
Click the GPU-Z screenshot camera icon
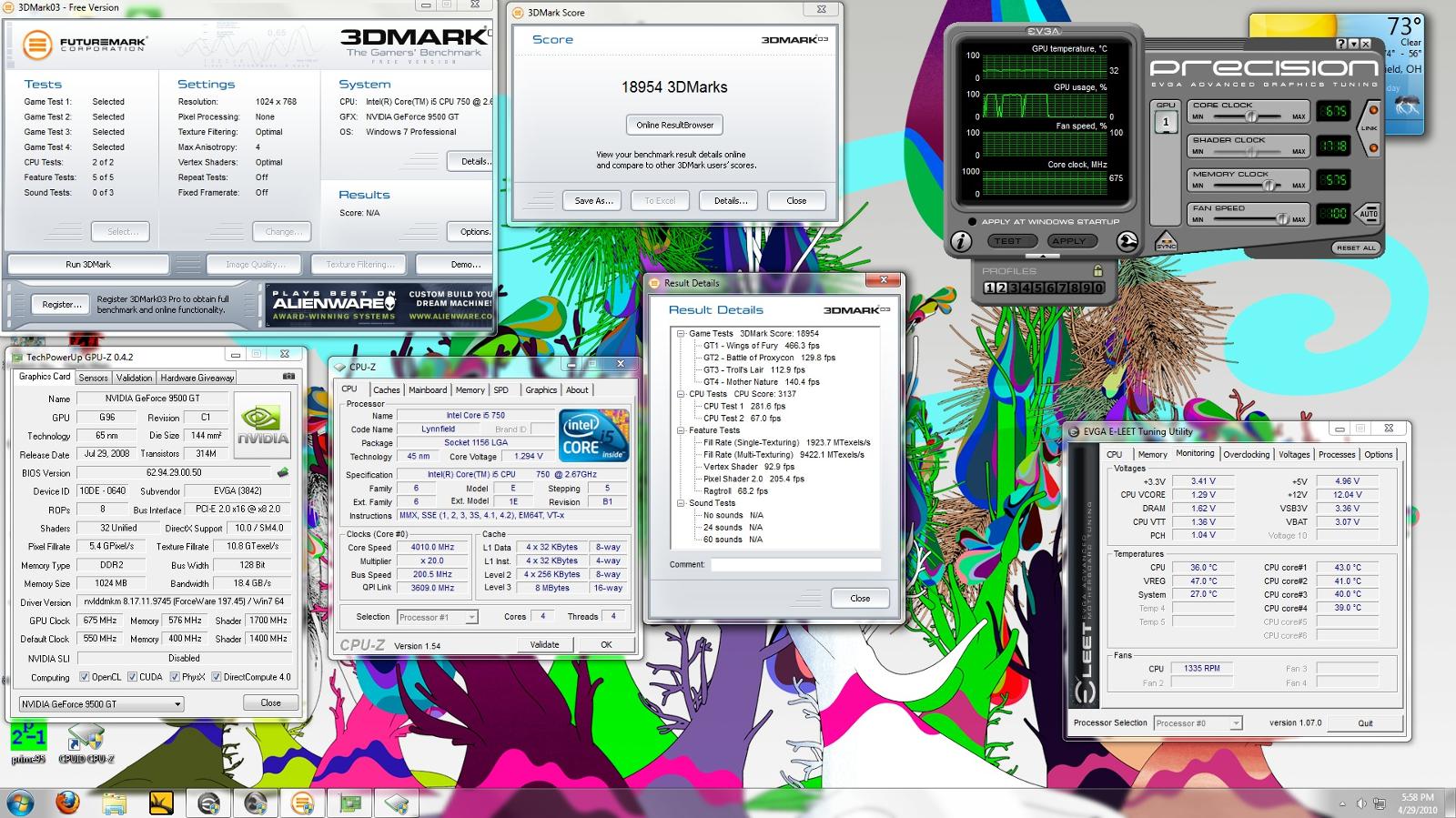(x=288, y=376)
